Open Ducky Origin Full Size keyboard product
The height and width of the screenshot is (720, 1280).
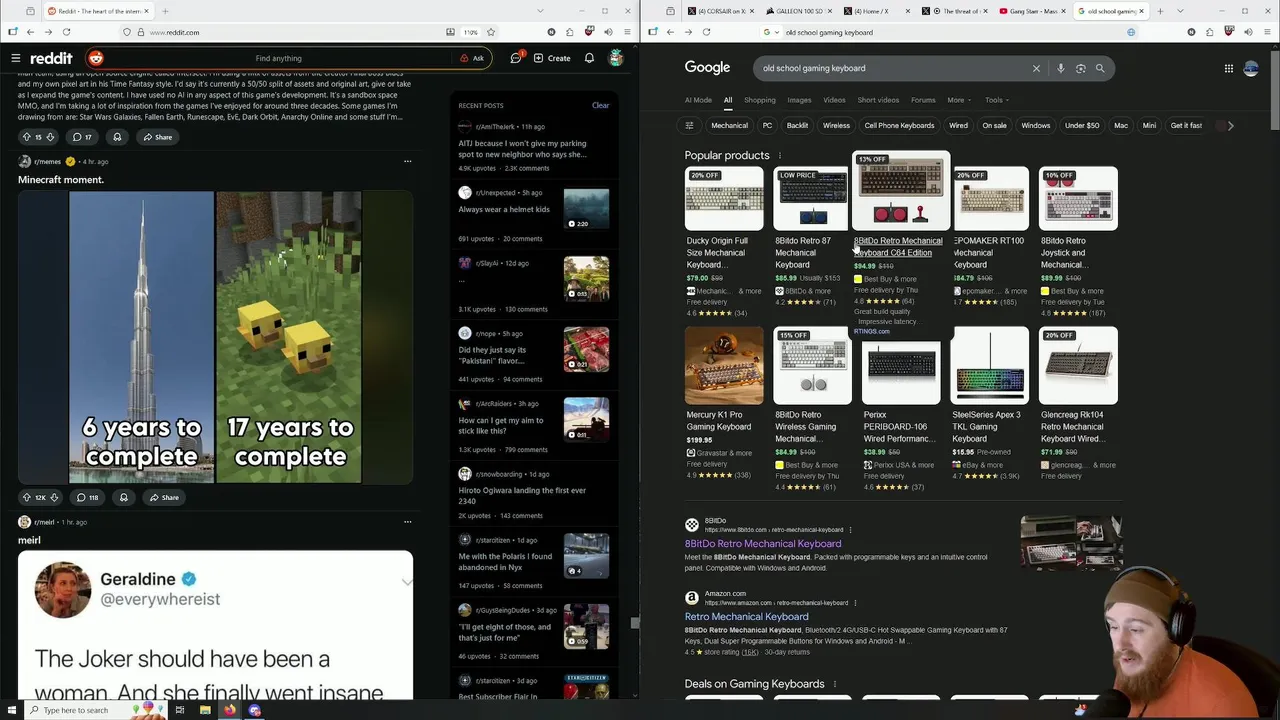(724, 242)
